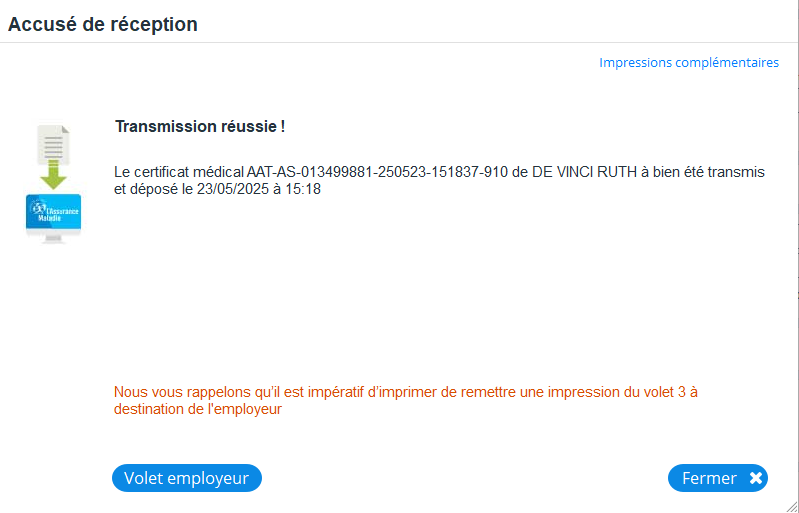This screenshot has height=513, width=799.
Task: Click the Transmission réussie heading
Action: pos(200,127)
